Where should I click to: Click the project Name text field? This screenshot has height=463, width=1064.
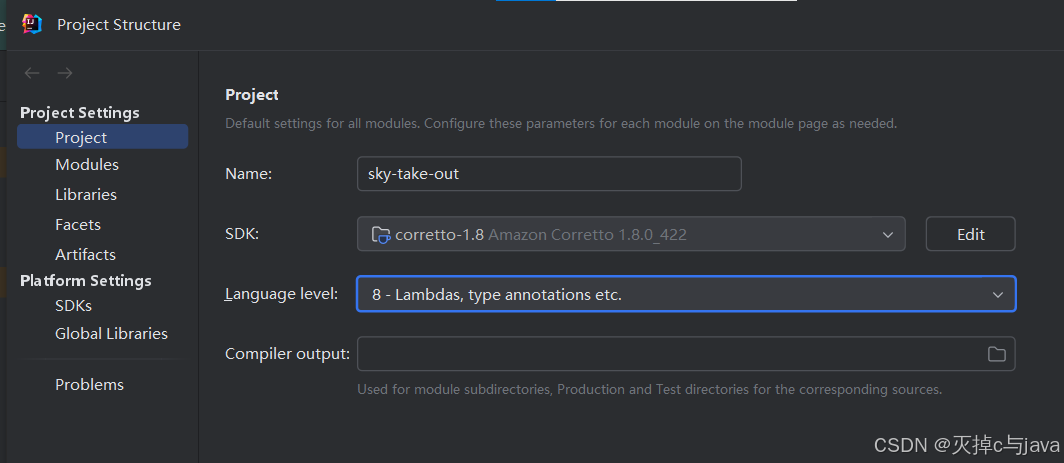click(549, 174)
